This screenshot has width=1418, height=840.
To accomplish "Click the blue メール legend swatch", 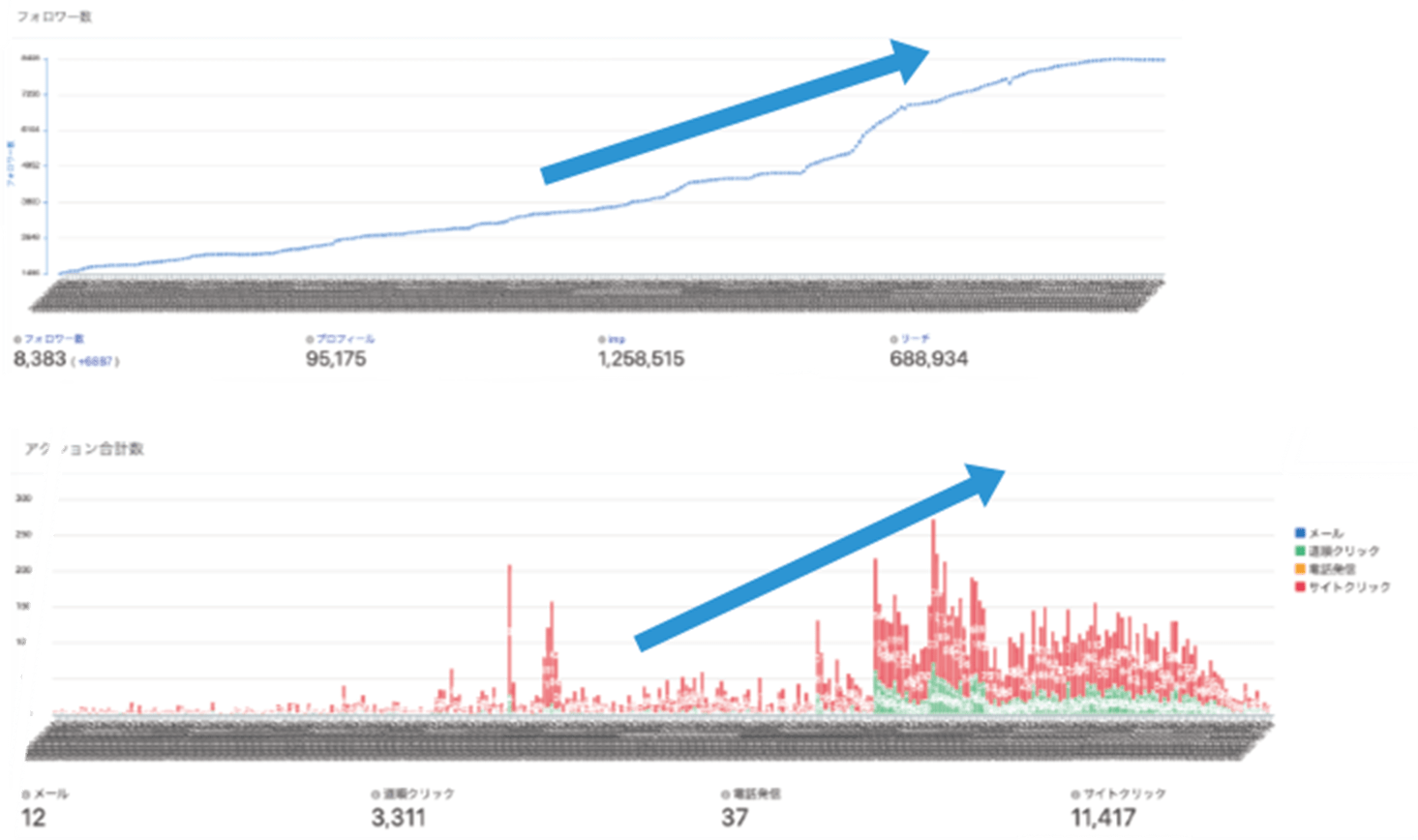I will 1300,533.
